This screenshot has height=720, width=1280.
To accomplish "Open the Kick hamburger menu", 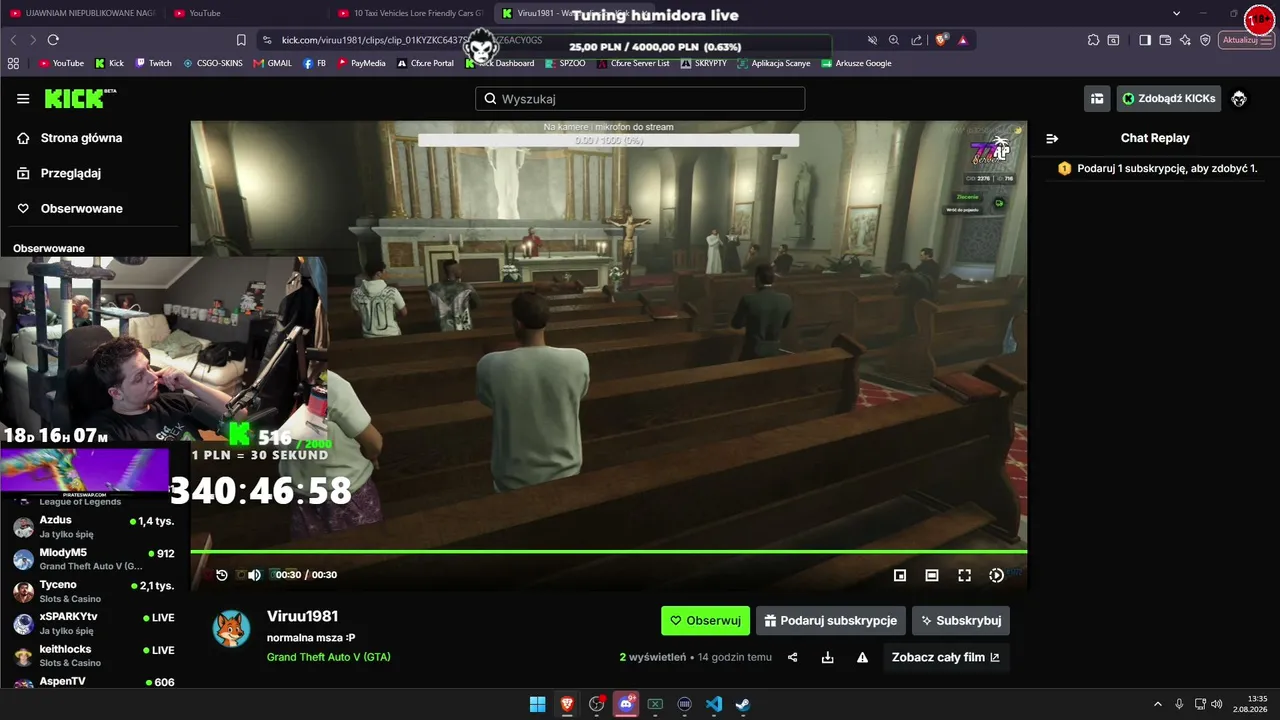I will tap(23, 99).
